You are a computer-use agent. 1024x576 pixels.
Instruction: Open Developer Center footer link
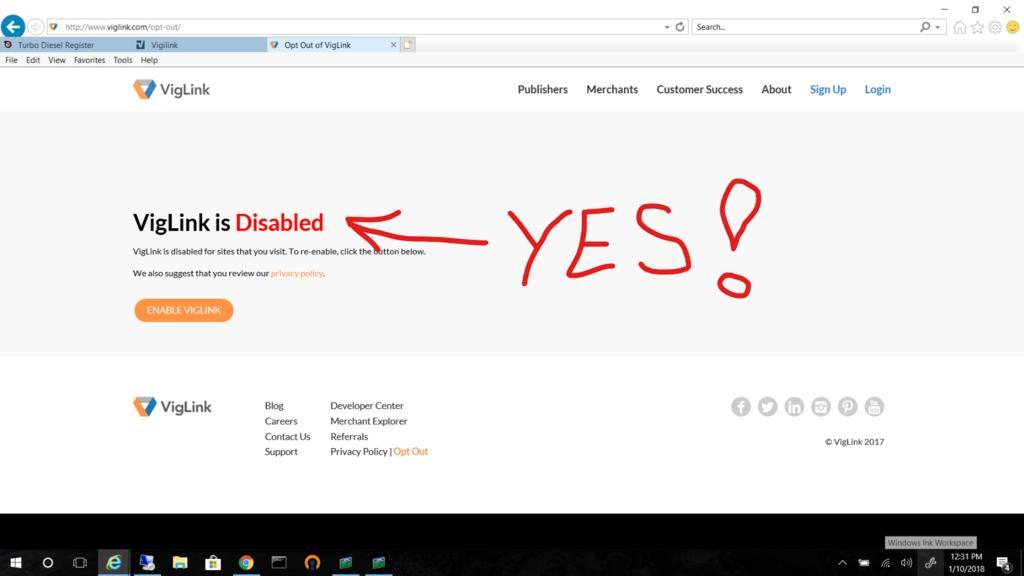coord(366,406)
